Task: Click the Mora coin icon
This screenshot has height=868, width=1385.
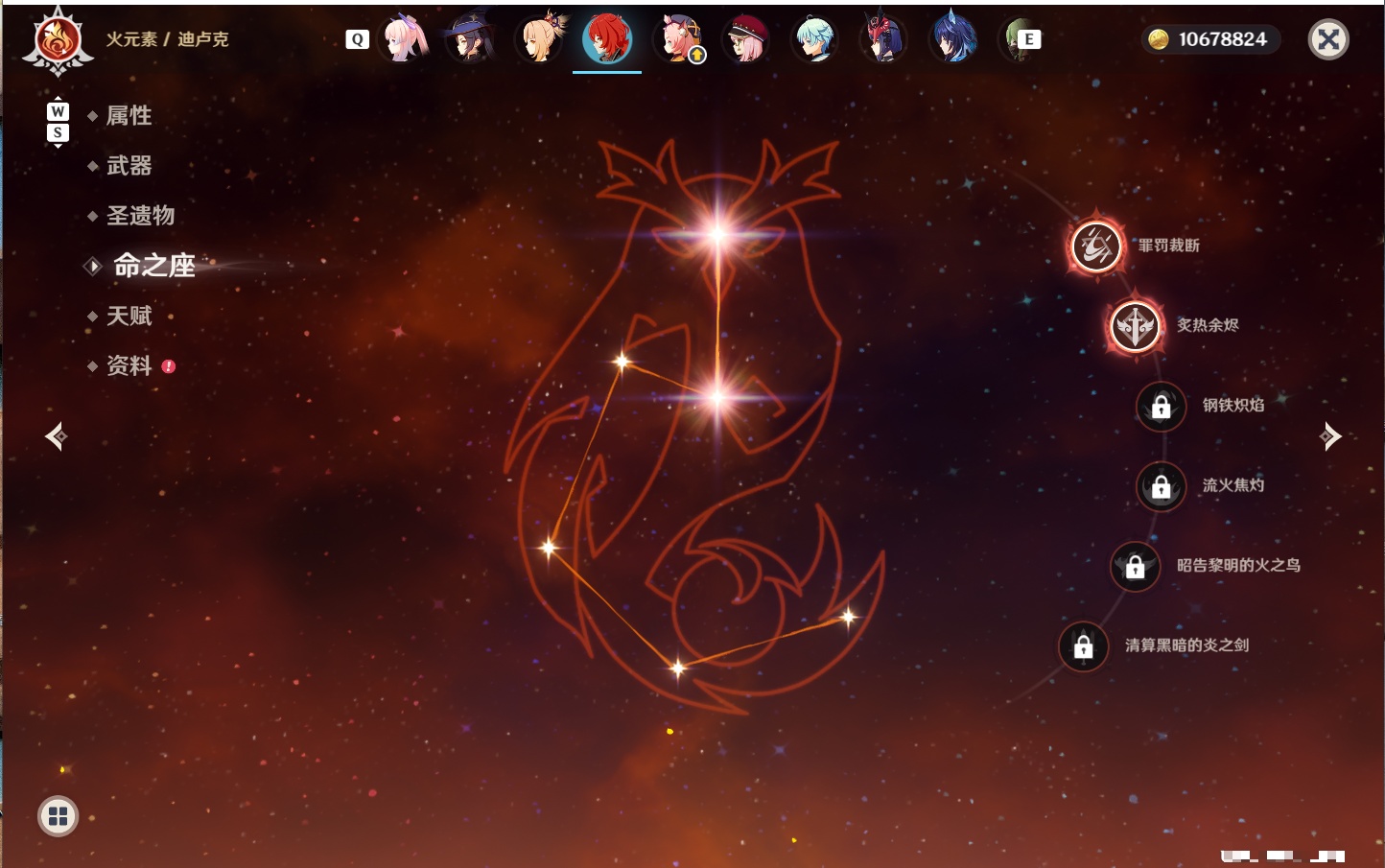Action: [1159, 39]
